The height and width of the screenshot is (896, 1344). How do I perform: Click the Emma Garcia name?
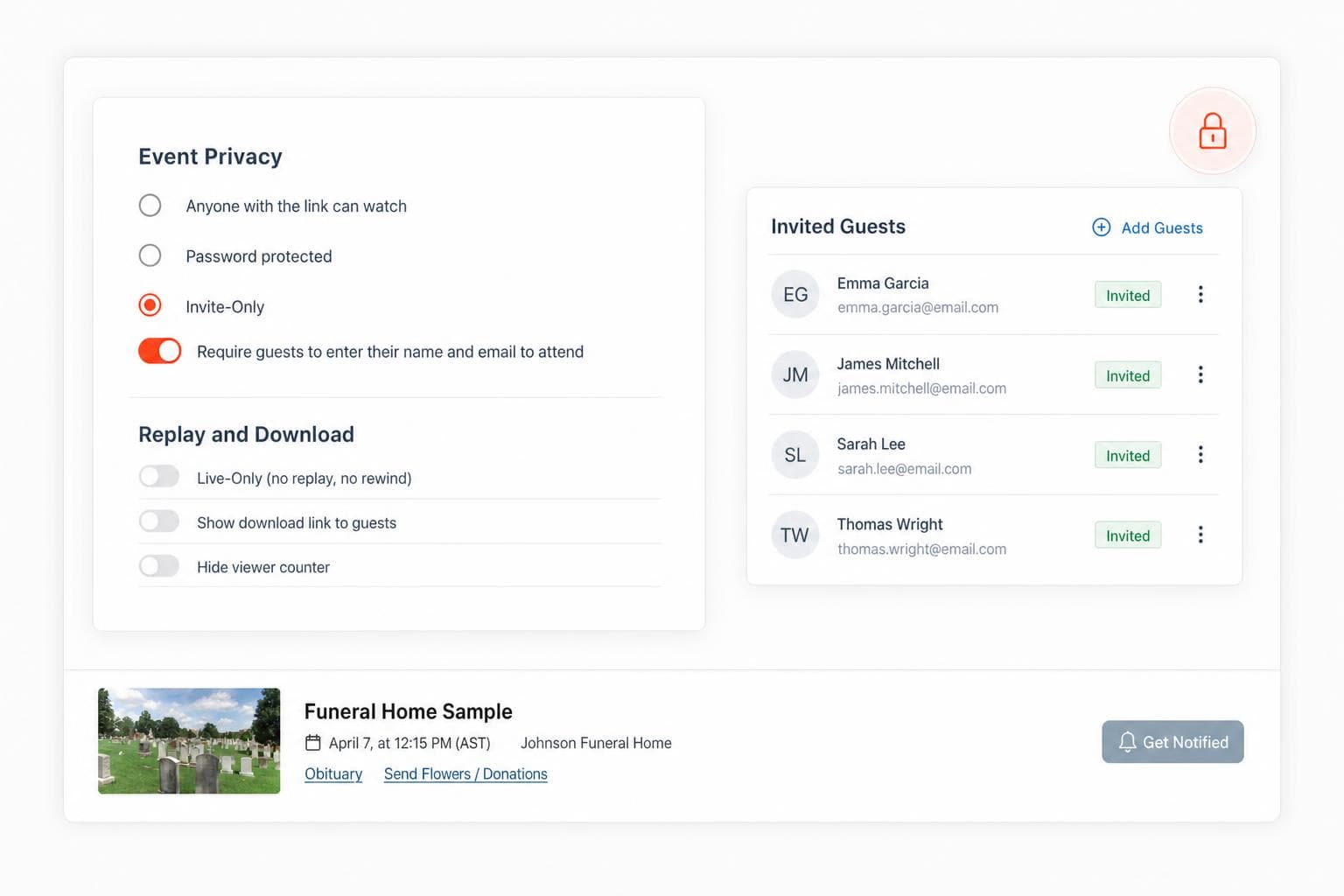(883, 283)
